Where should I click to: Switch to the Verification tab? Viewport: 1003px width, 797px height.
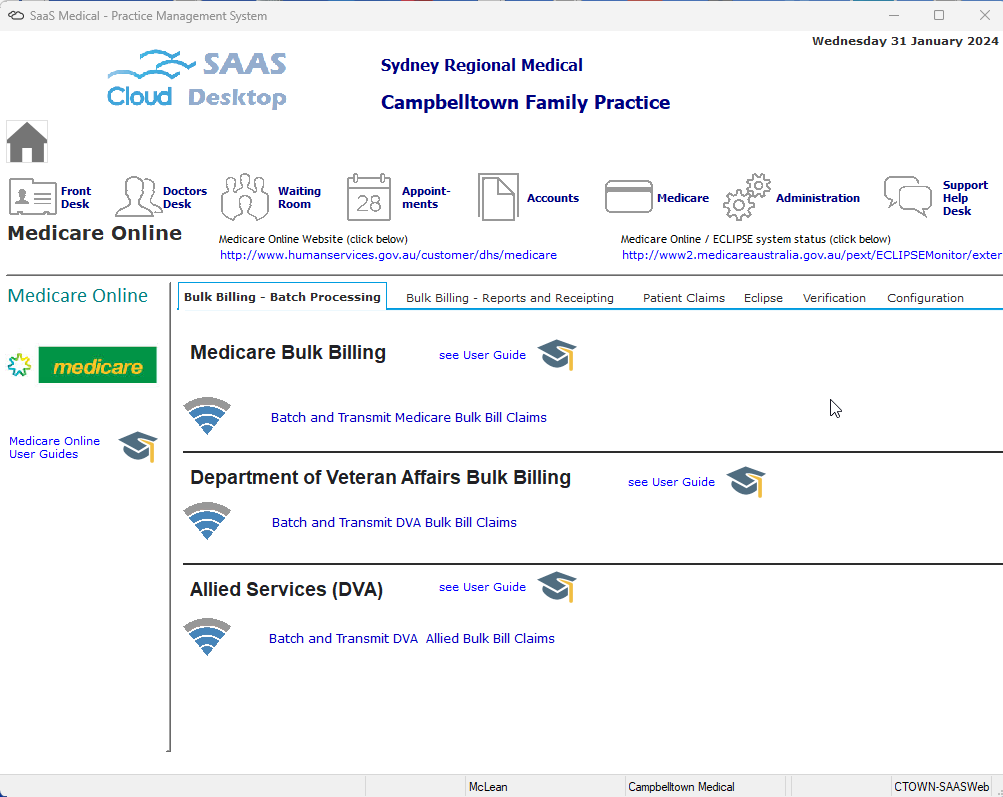pyautogui.click(x=834, y=298)
